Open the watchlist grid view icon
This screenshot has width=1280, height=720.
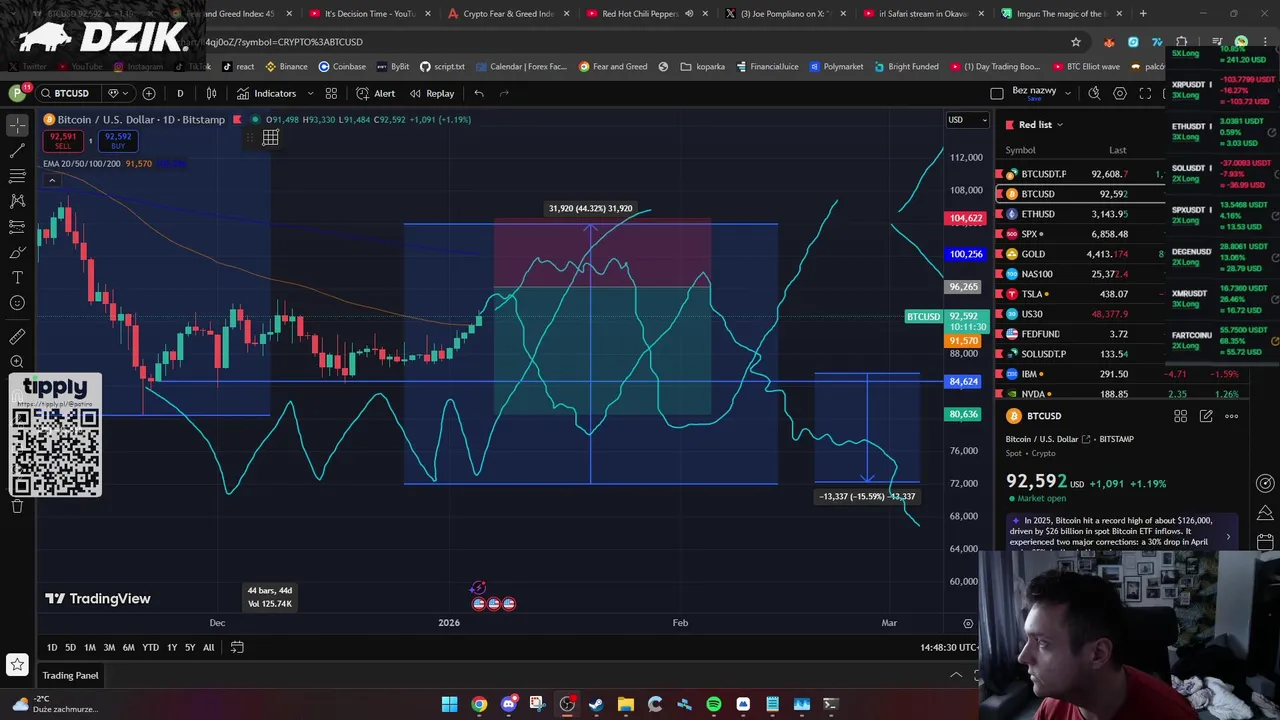1180,416
